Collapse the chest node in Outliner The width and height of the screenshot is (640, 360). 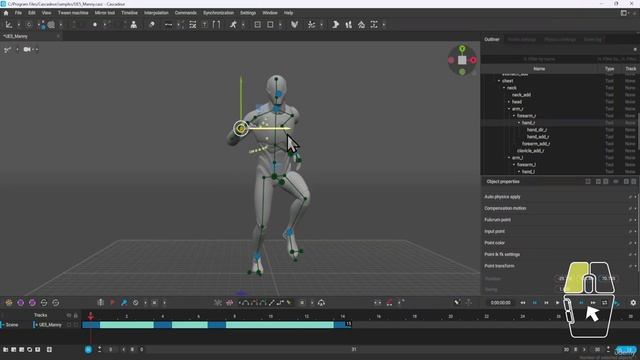[x=499, y=81]
